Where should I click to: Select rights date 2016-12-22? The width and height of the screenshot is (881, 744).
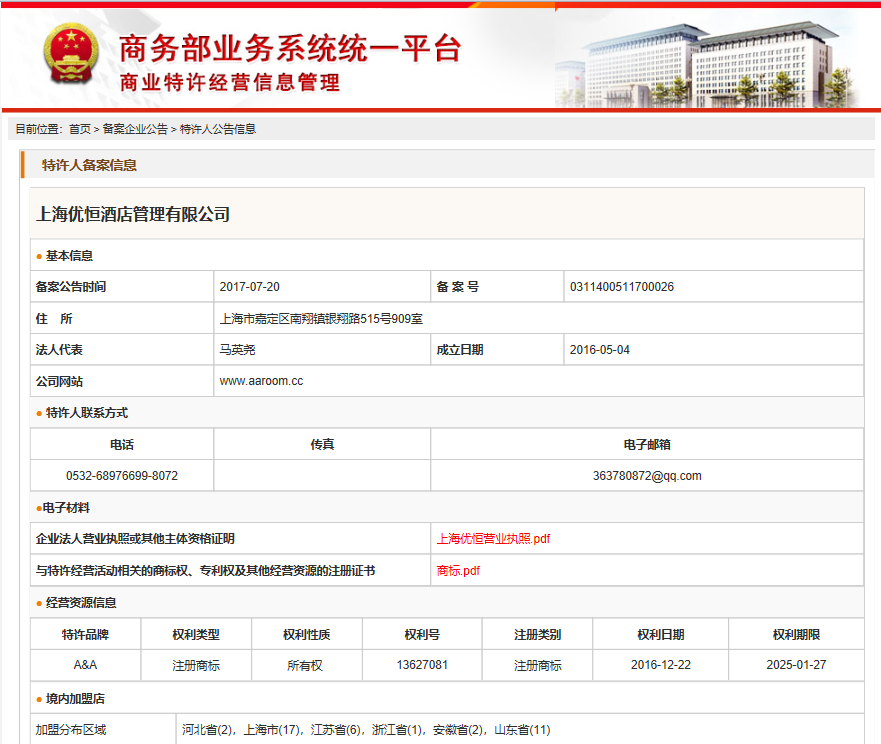point(661,665)
